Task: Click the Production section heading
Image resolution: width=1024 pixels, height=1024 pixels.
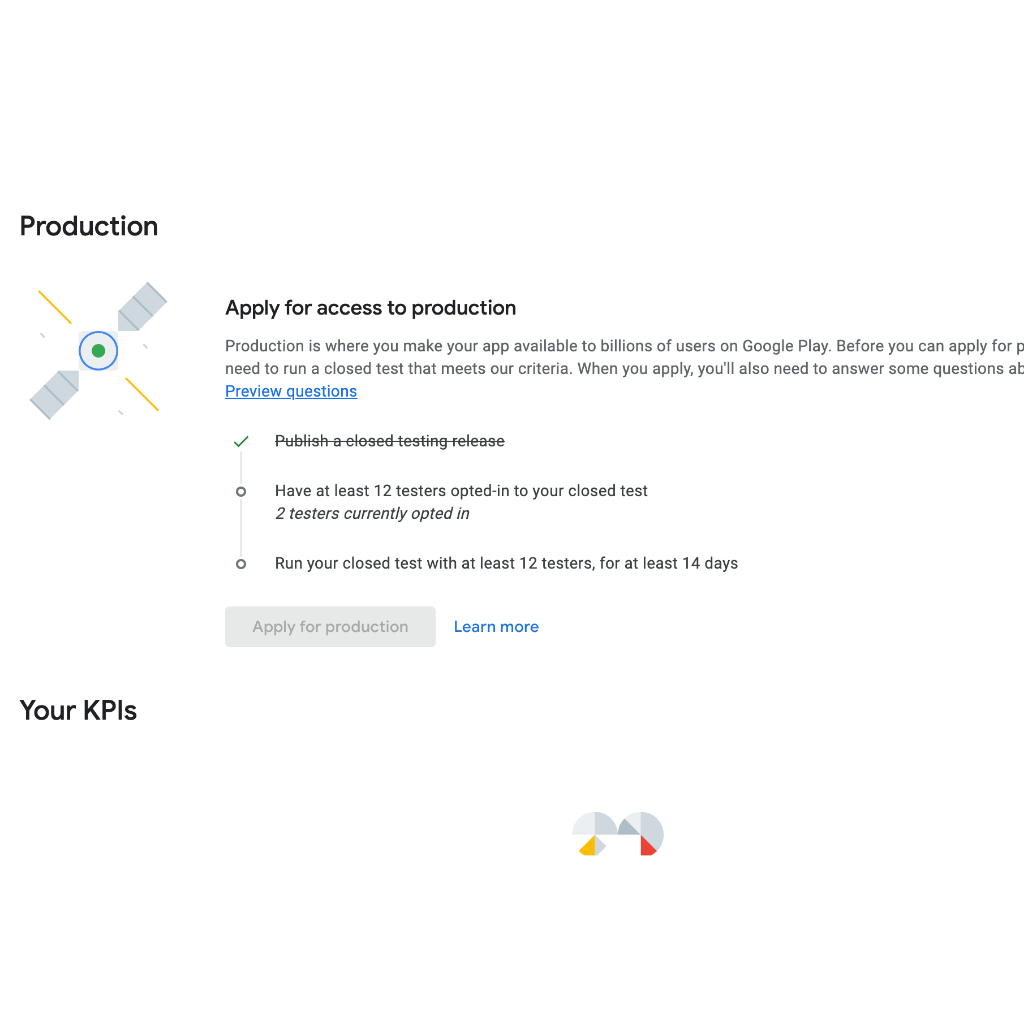Action: (89, 226)
